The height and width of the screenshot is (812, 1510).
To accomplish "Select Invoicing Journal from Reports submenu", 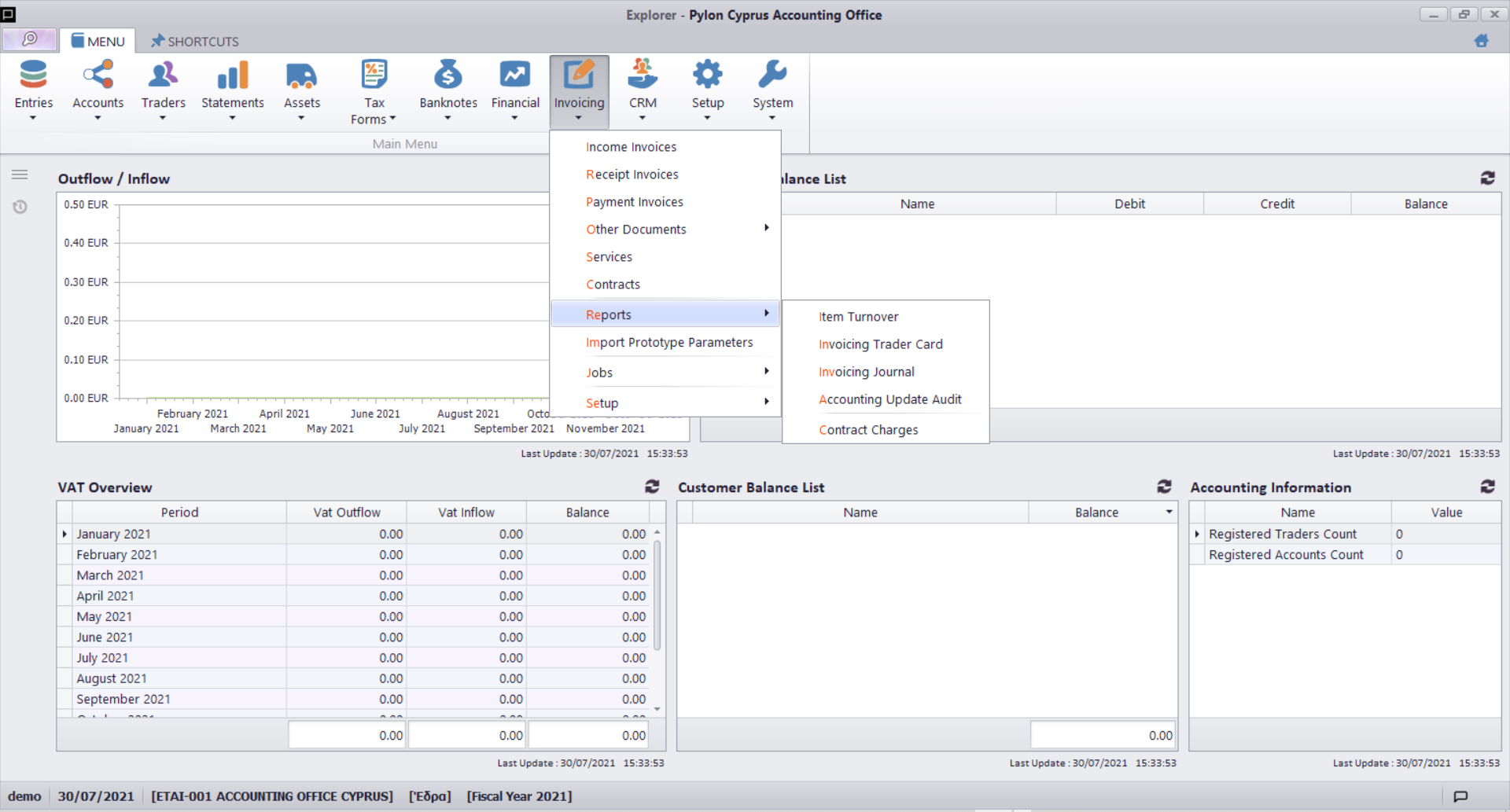I will 866,372.
